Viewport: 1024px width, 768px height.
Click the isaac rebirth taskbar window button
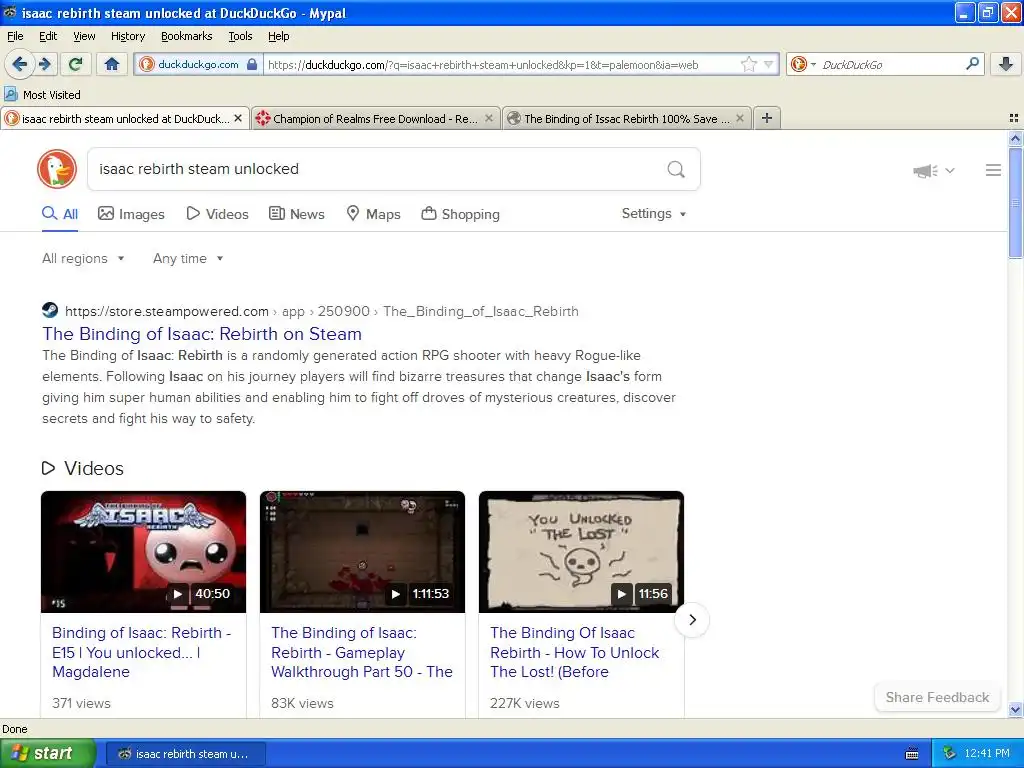[185, 754]
